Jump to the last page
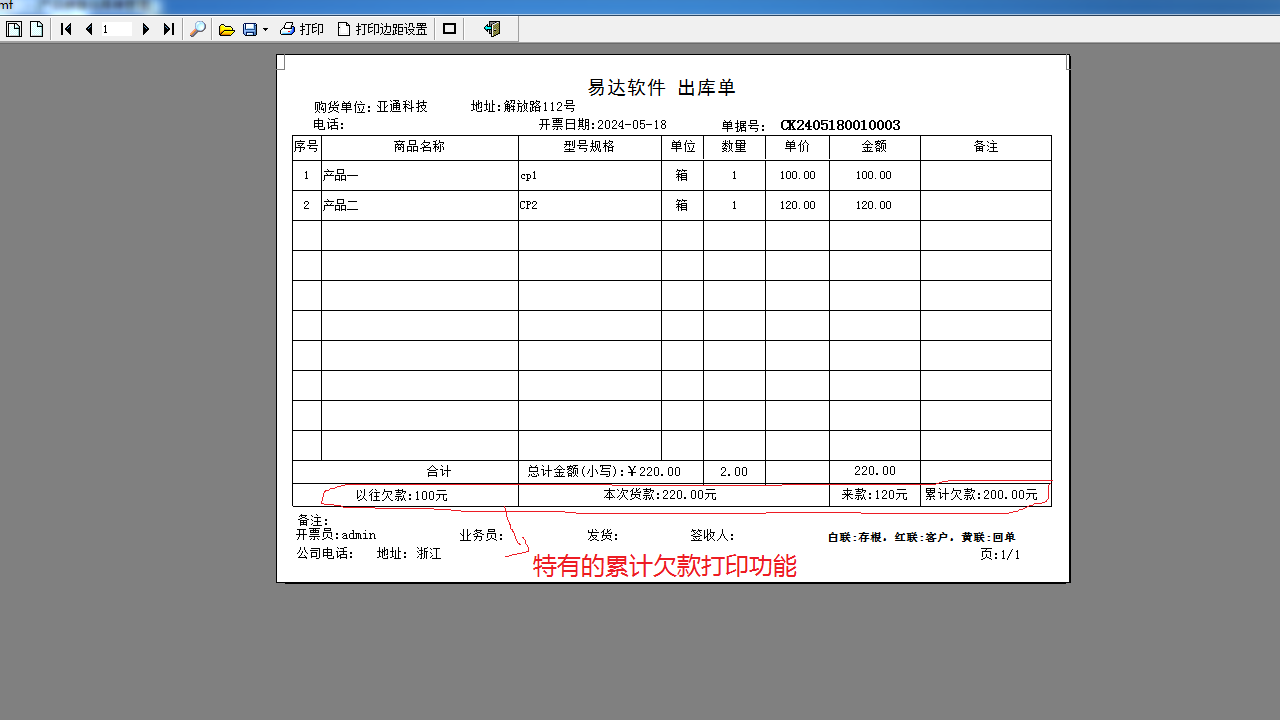Screen dimensions: 1280x720 click(x=167, y=29)
